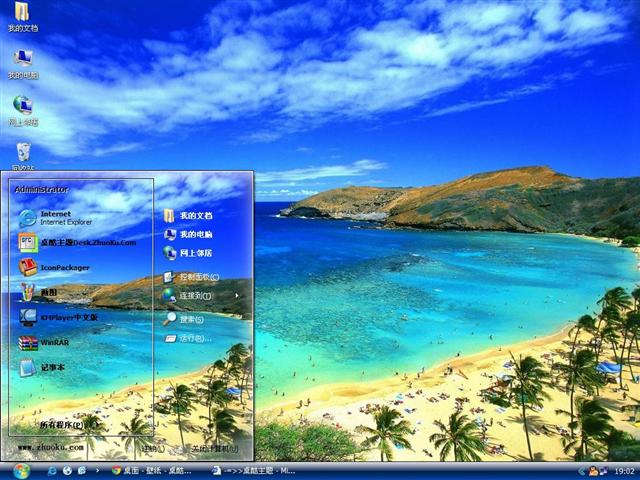The image size is (640, 480).
Task: Click the second quick launch globe icon
Action: [67, 471]
